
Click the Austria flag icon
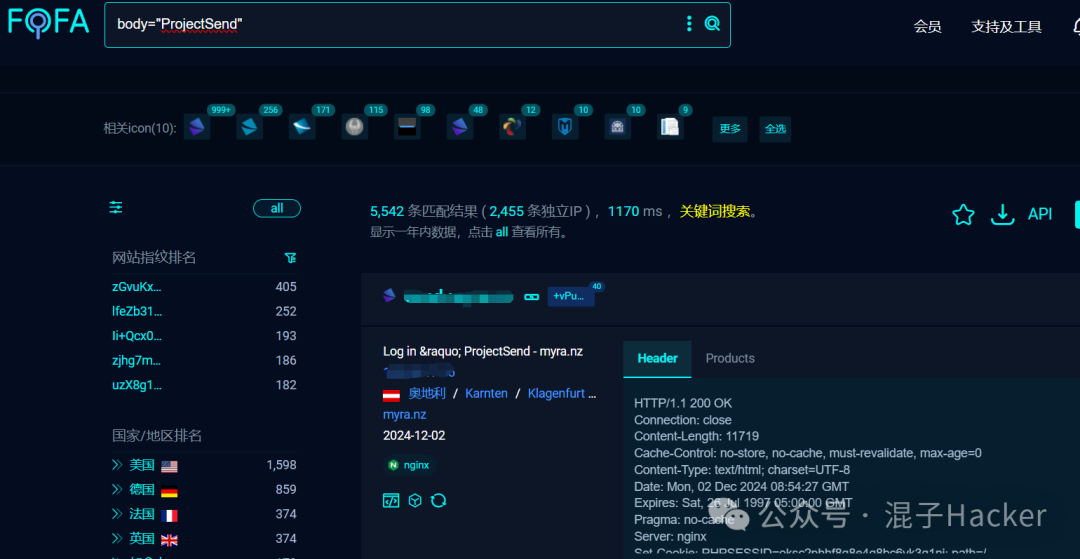click(x=391, y=395)
